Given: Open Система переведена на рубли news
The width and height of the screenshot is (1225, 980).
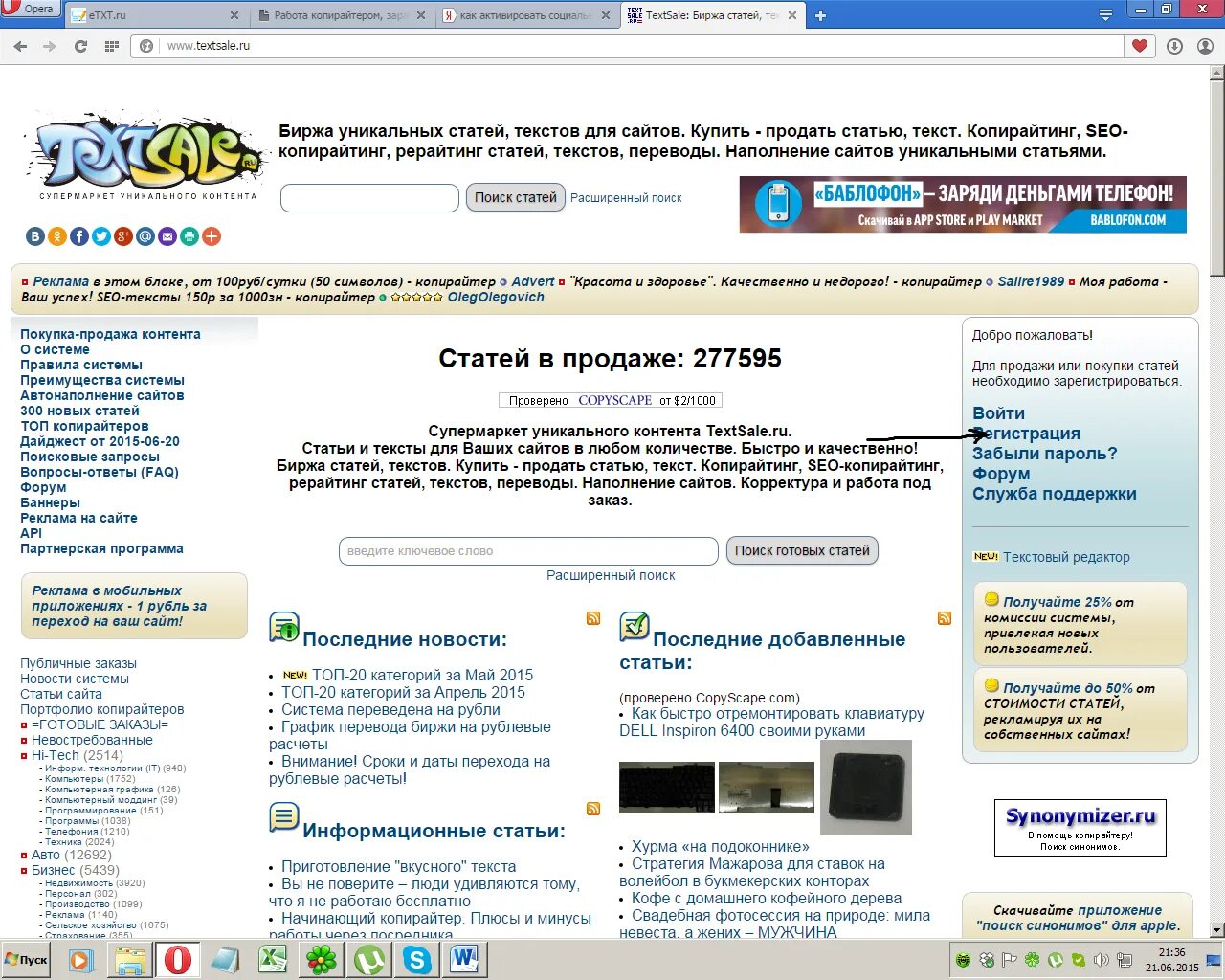Looking at the screenshot, I should 390,709.
